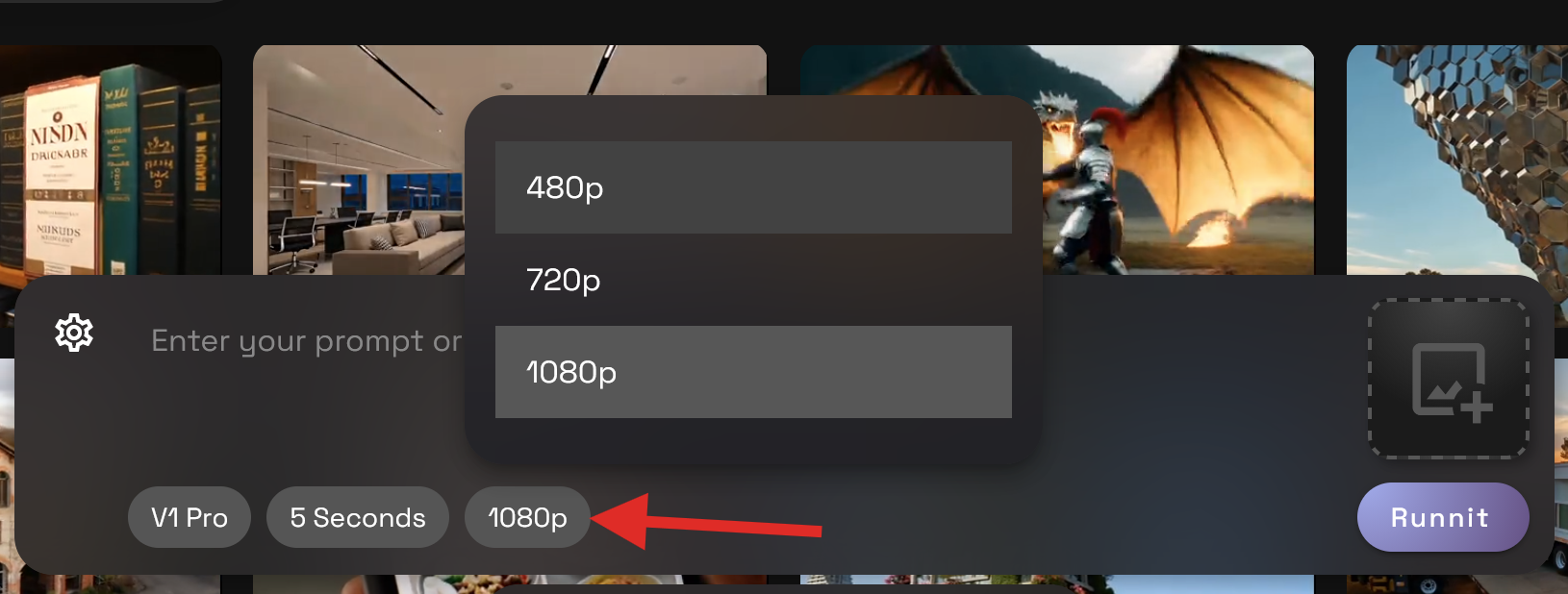This screenshot has height=594, width=1568.
Task: Click the Runnit button
Action: coord(1443,517)
